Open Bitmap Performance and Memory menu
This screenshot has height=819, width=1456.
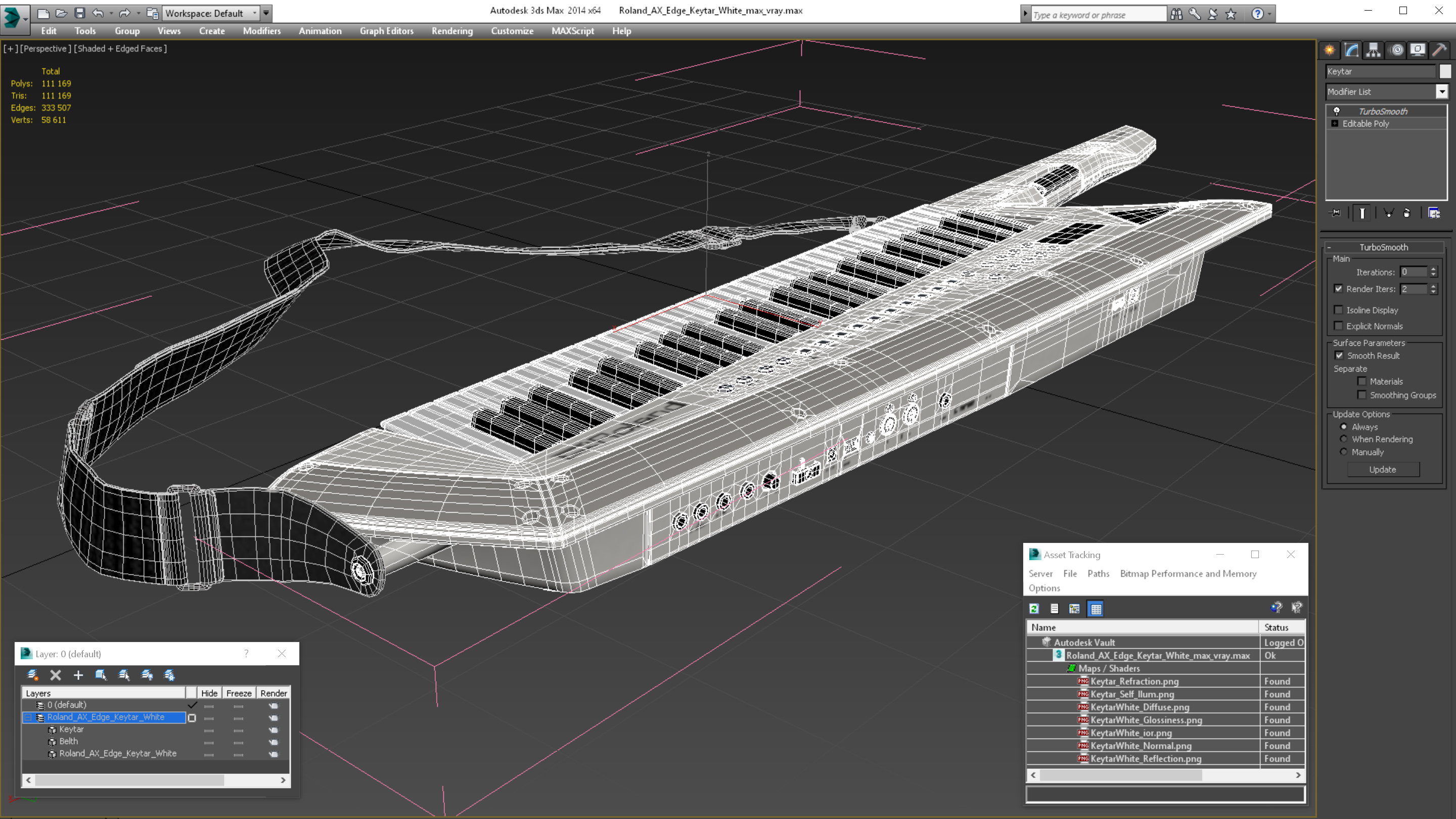pyautogui.click(x=1188, y=574)
